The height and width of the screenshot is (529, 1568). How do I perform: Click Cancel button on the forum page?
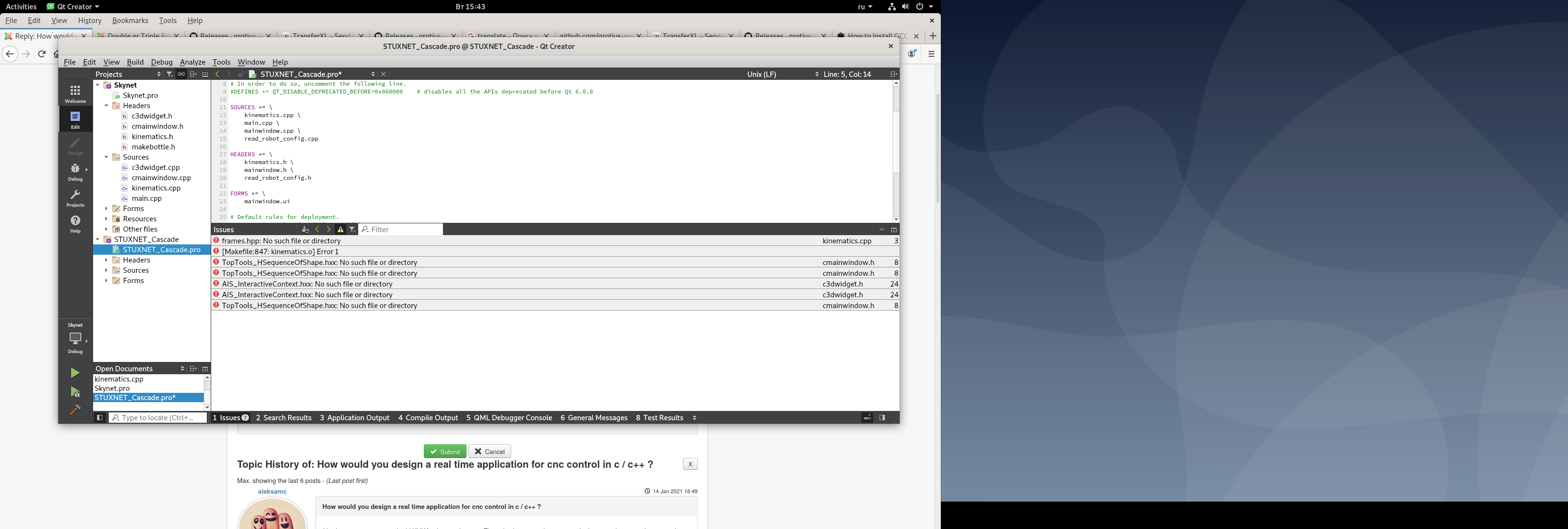490,451
